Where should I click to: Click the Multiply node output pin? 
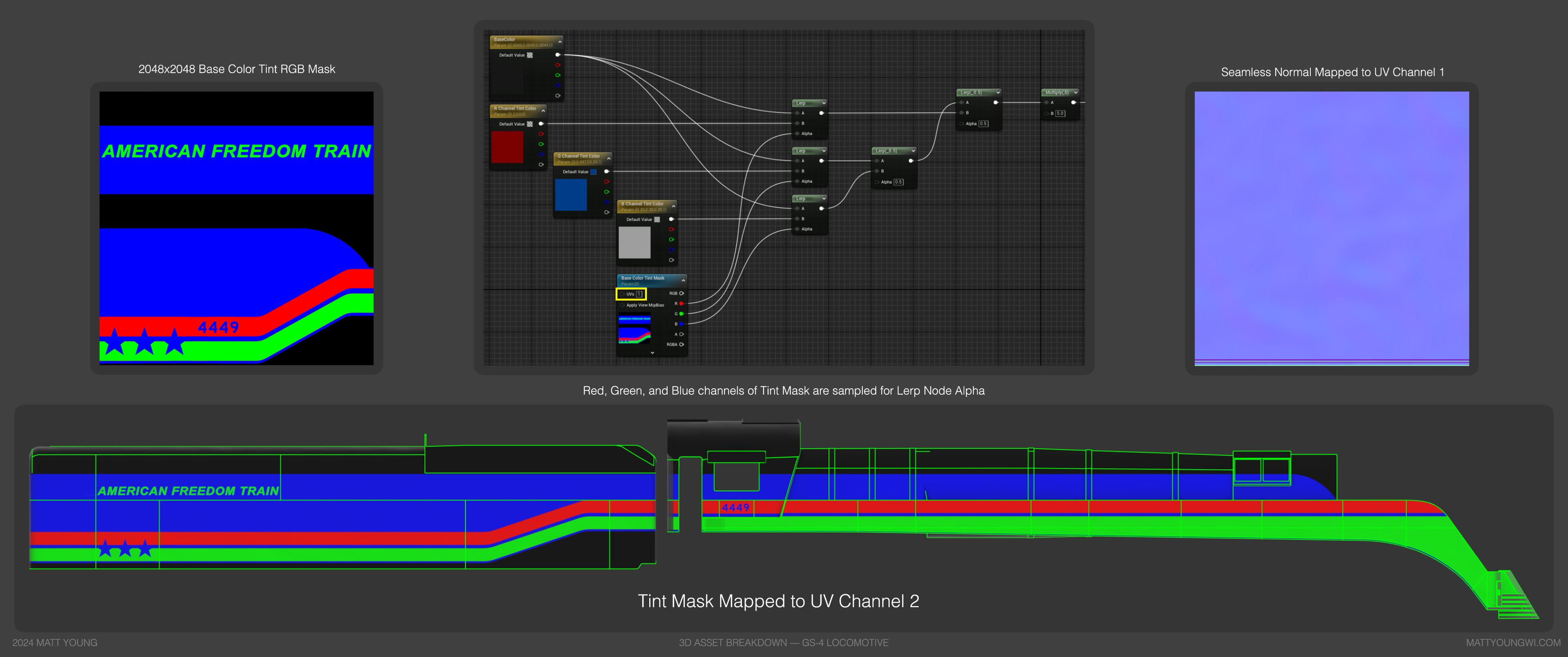[x=1074, y=103]
